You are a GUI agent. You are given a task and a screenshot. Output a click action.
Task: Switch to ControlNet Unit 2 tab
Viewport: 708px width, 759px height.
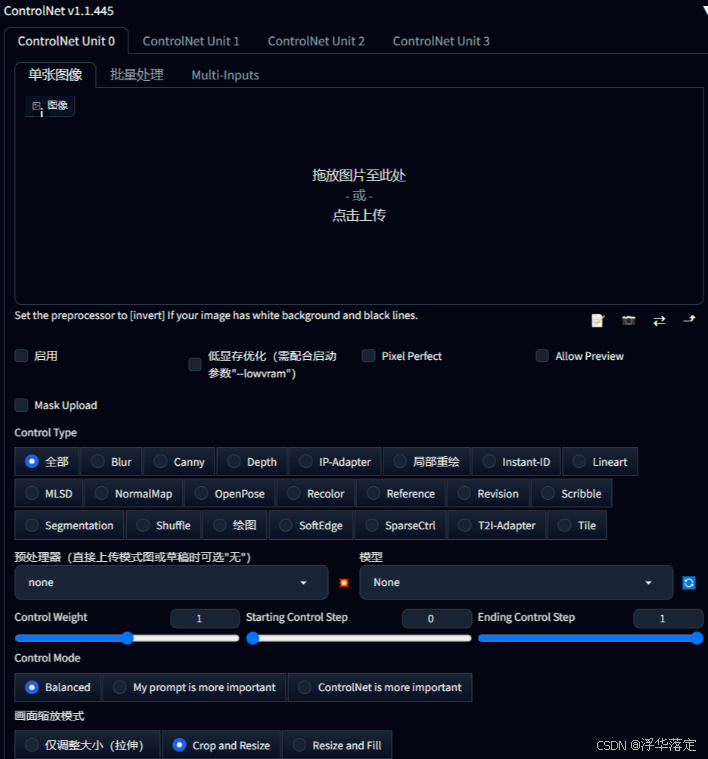tap(316, 41)
